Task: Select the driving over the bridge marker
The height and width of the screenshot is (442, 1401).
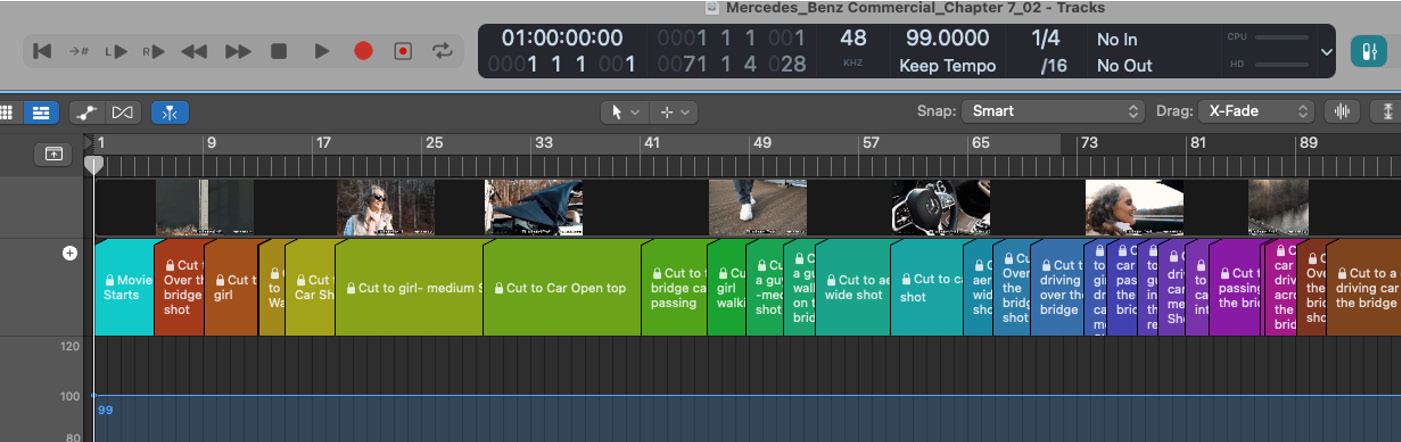Action: coord(1057,287)
